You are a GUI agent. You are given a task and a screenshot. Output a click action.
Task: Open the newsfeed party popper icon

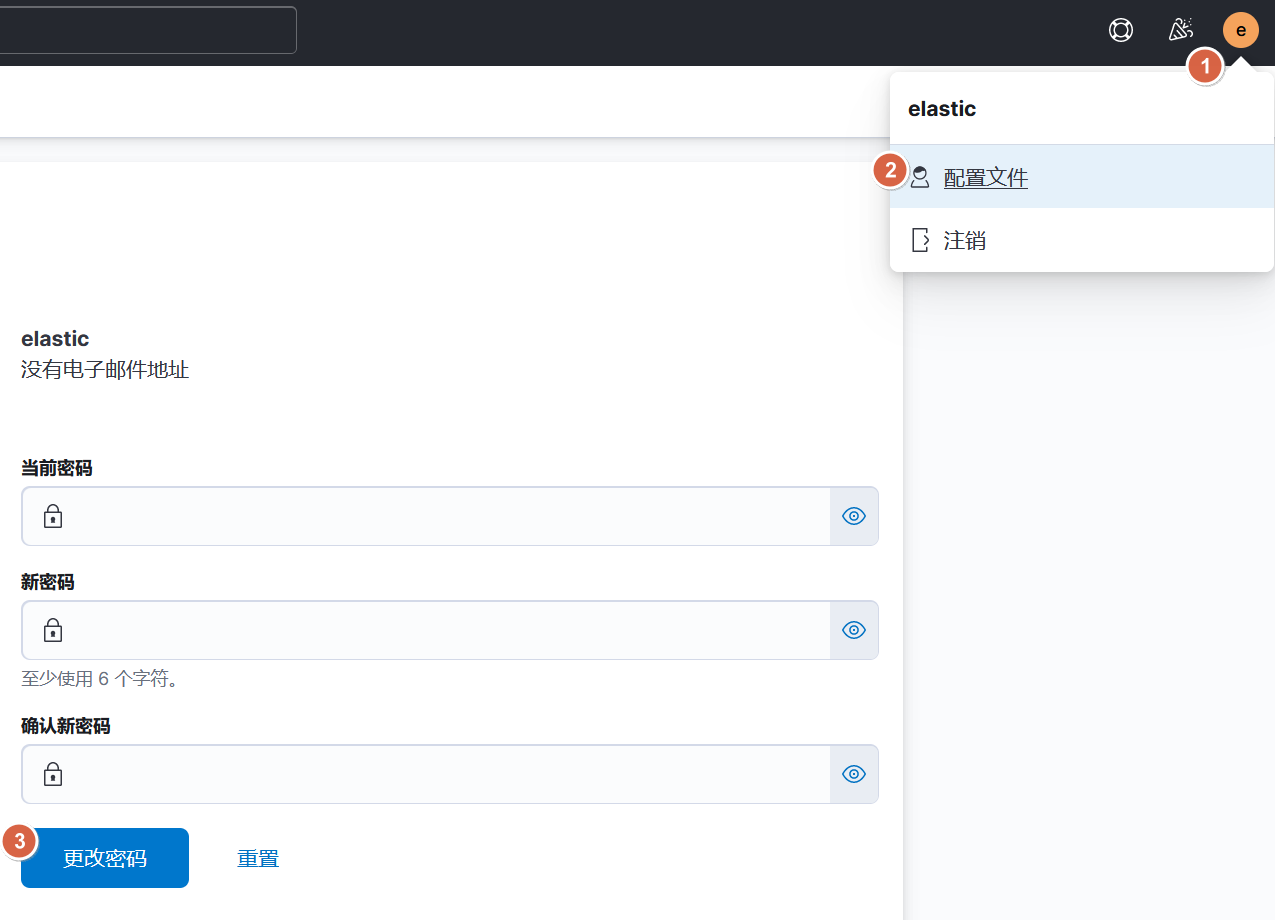click(x=1181, y=30)
